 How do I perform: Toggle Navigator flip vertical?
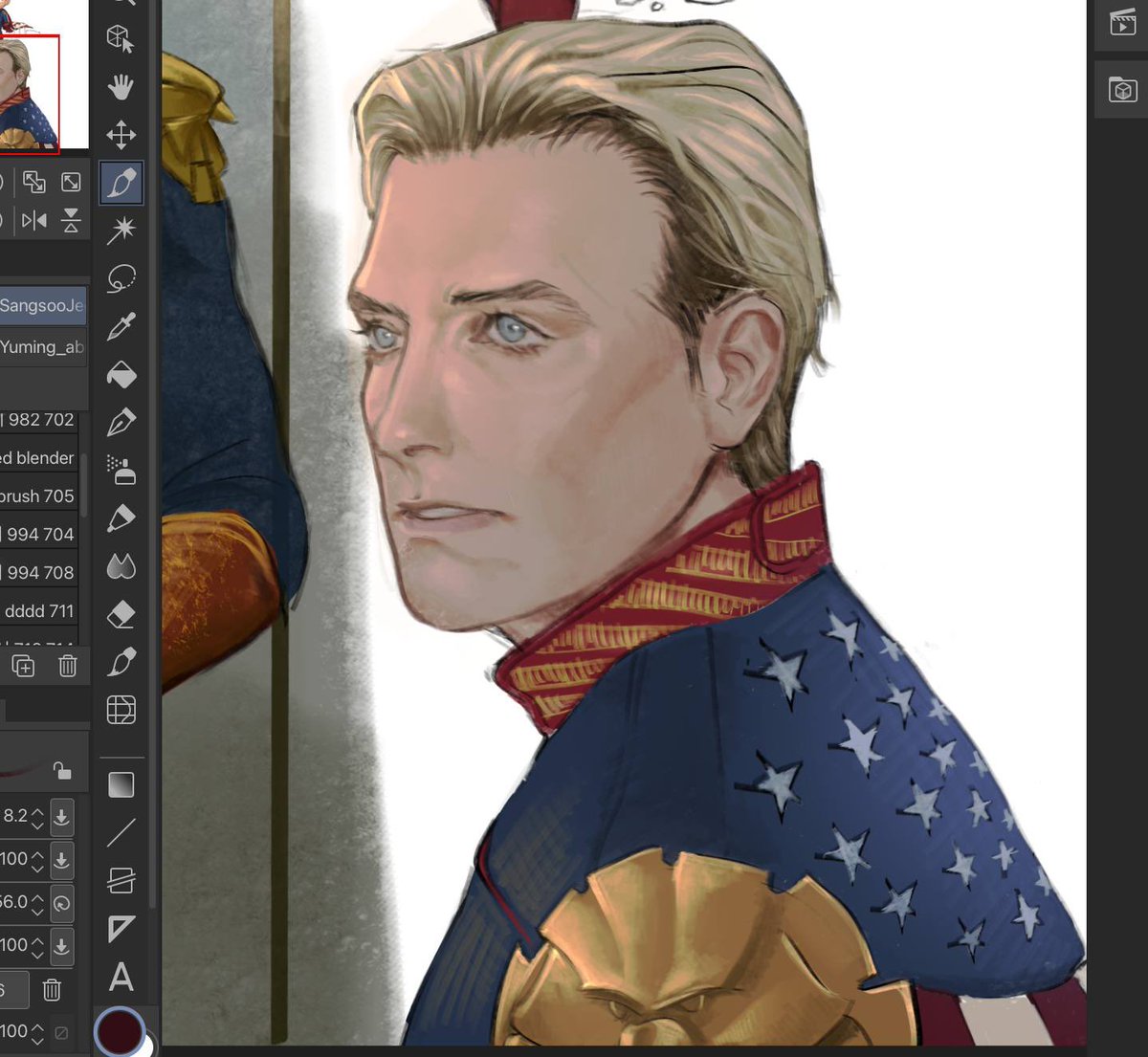pos(71,221)
